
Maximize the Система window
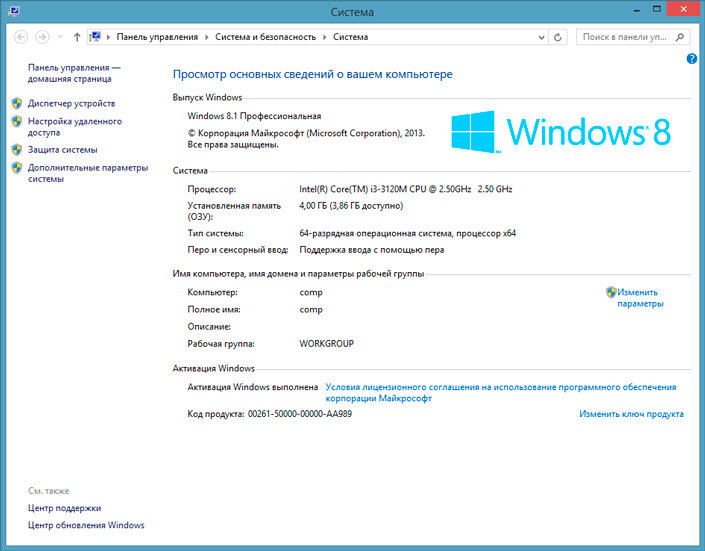click(x=657, y=9)
